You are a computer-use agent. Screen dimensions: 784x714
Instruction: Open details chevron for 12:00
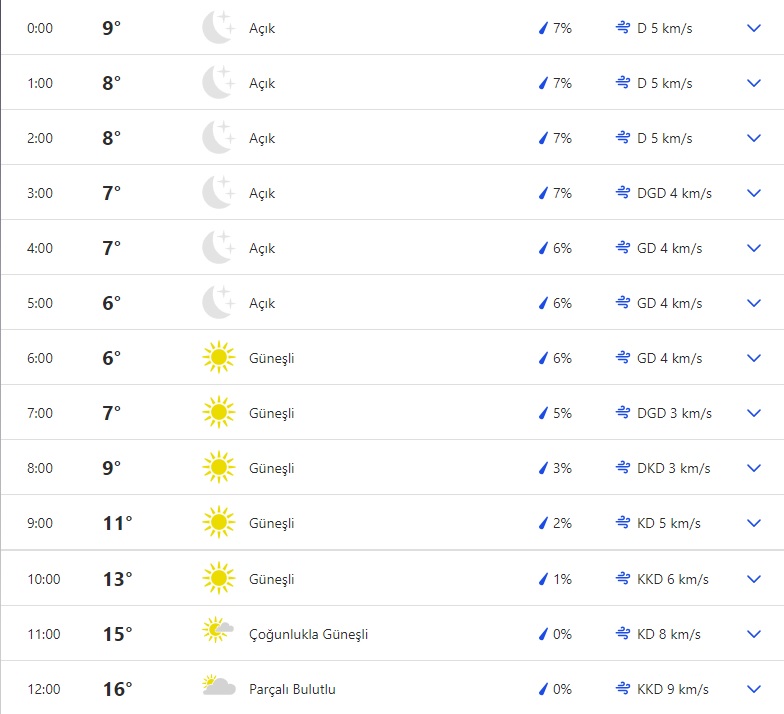pyautogui.click(x=754, y=689)
